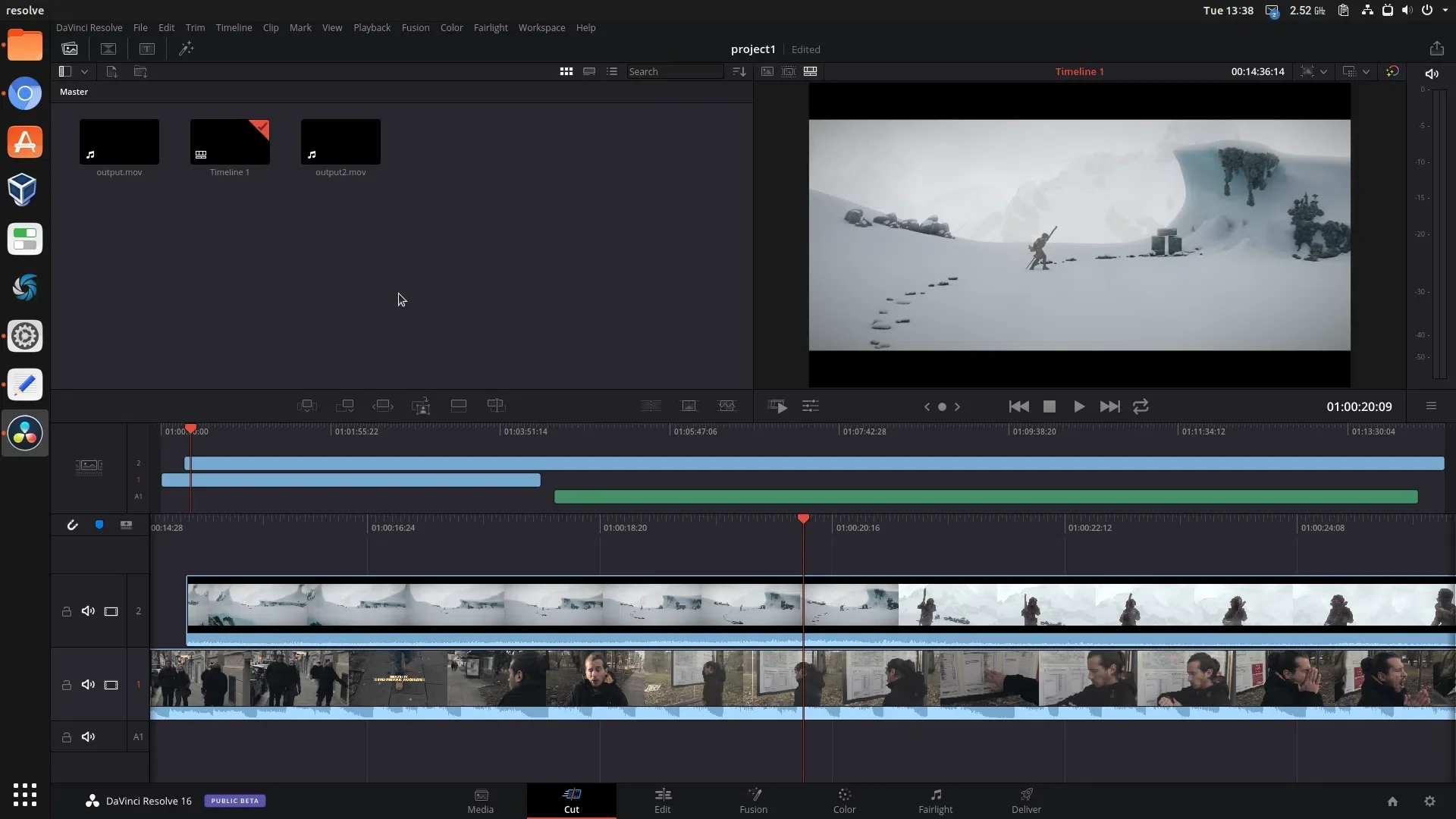Open the Transitions panel icon

point(108,49)
